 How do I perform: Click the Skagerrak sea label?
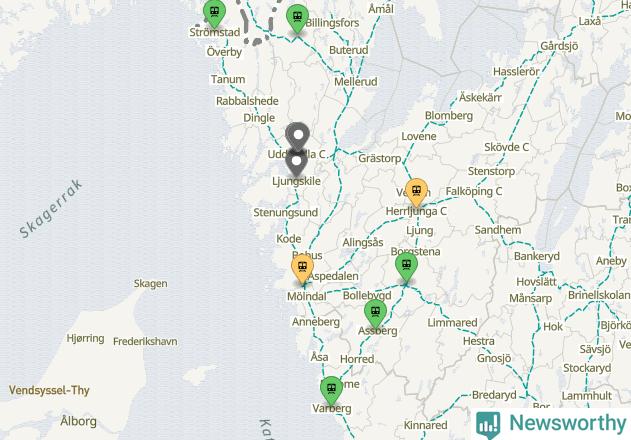tap(51, 209)
